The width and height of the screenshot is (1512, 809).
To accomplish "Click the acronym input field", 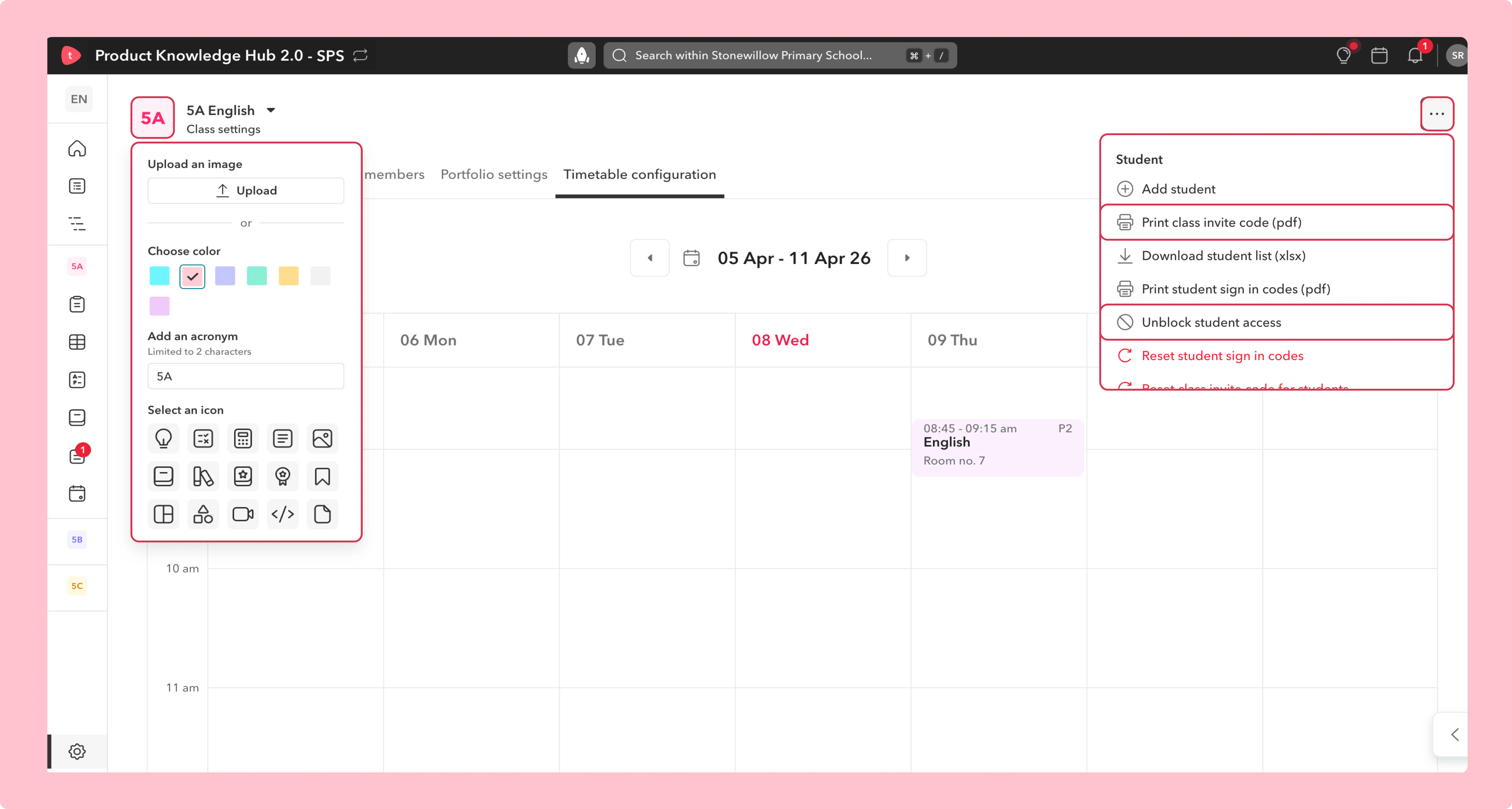I will point(246,376).
